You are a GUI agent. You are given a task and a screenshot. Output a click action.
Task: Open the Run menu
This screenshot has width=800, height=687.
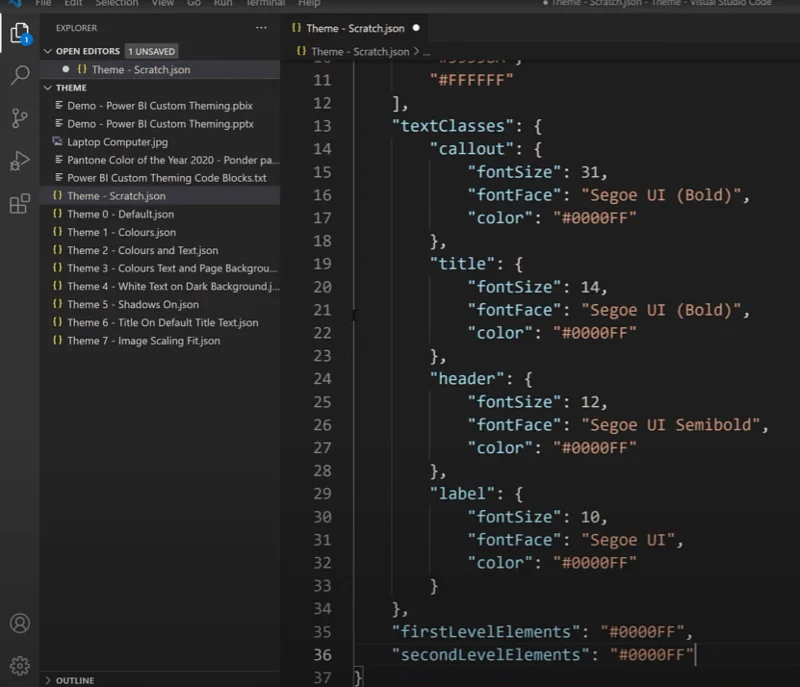pyautogui.click(x=223, y=3)
